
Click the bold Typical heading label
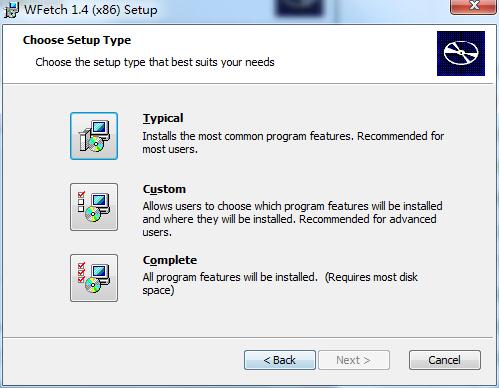(163, 118)
